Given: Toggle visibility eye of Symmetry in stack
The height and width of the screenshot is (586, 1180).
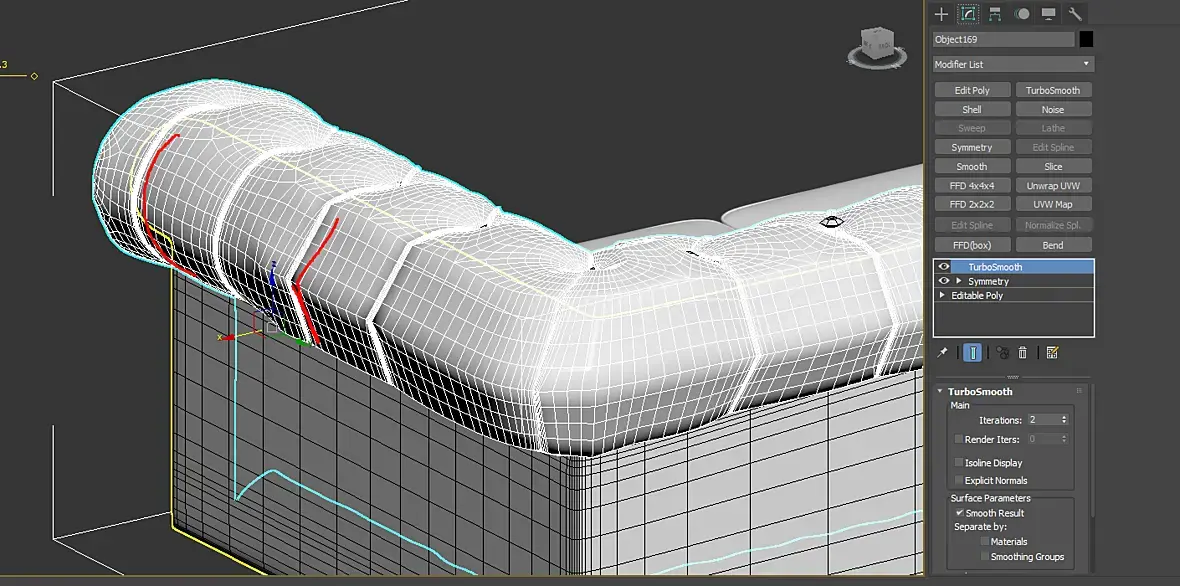Looking at the screenshot, I should 944,281.
